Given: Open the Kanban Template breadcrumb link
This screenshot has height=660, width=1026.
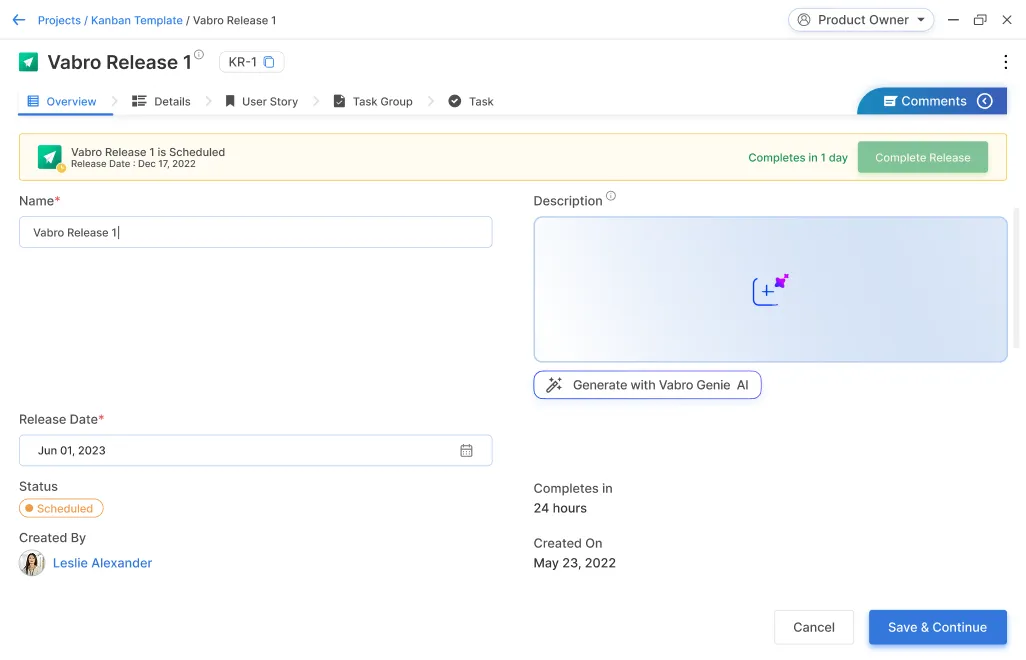Looking at the screenshot, I should coord(137,20).
